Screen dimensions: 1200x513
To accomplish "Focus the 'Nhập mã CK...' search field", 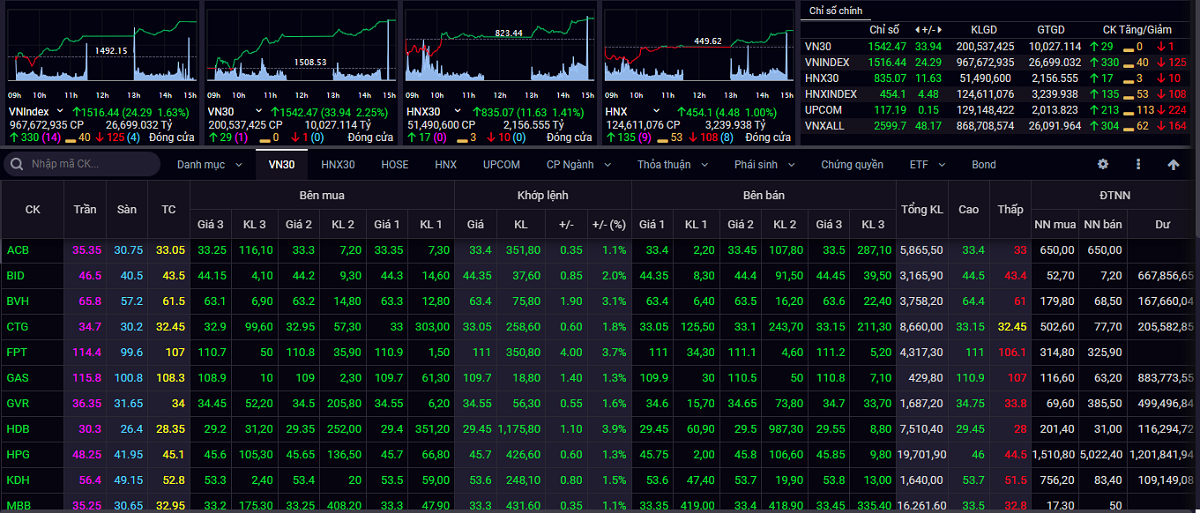I will point(81,164).
